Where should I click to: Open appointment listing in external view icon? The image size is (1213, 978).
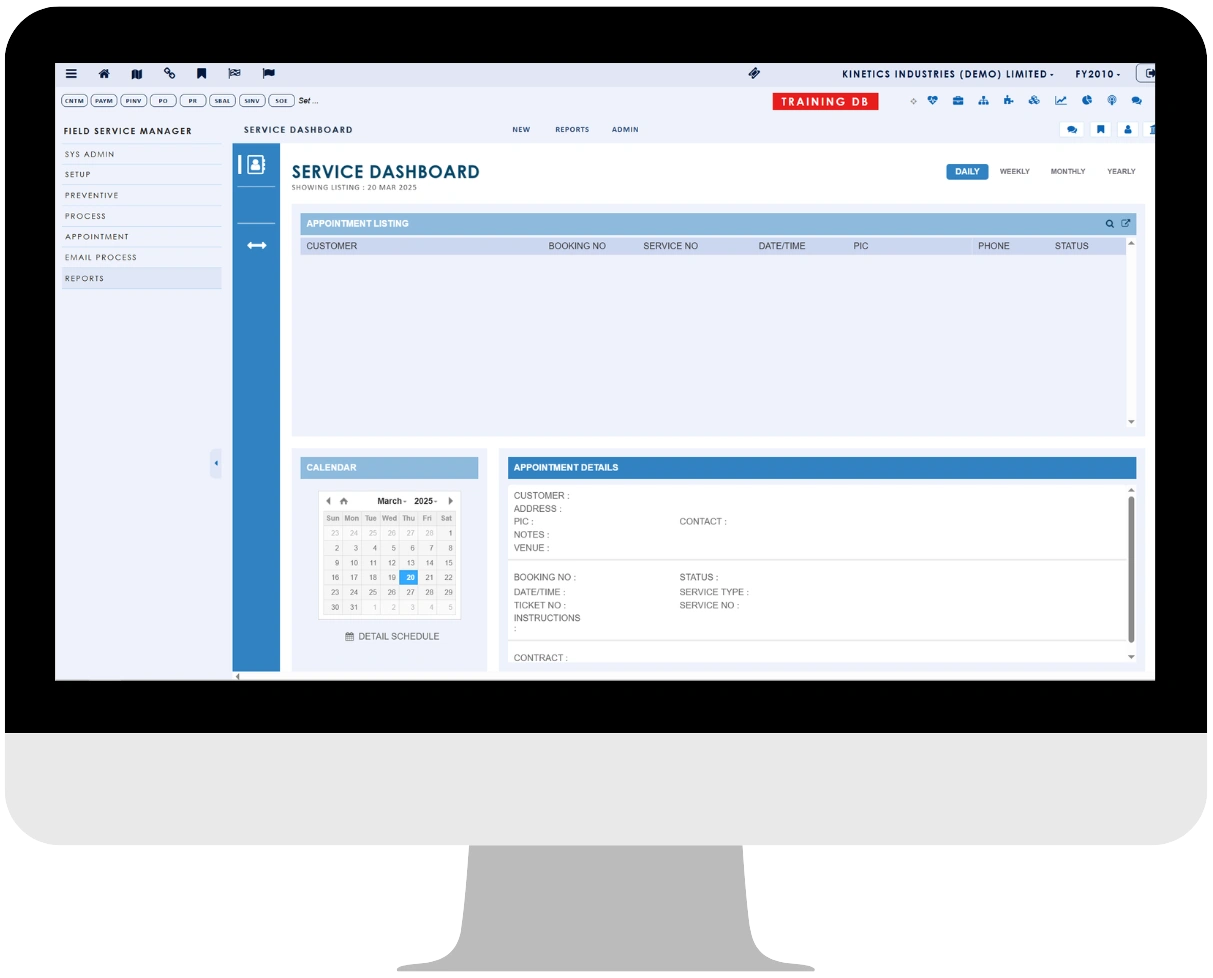(1125, 224)
